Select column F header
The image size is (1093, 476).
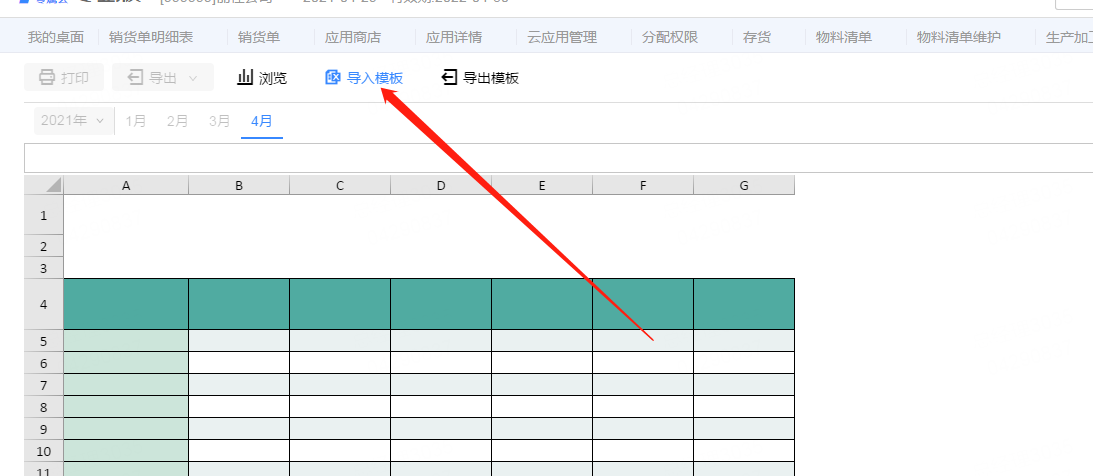(643, 185)
